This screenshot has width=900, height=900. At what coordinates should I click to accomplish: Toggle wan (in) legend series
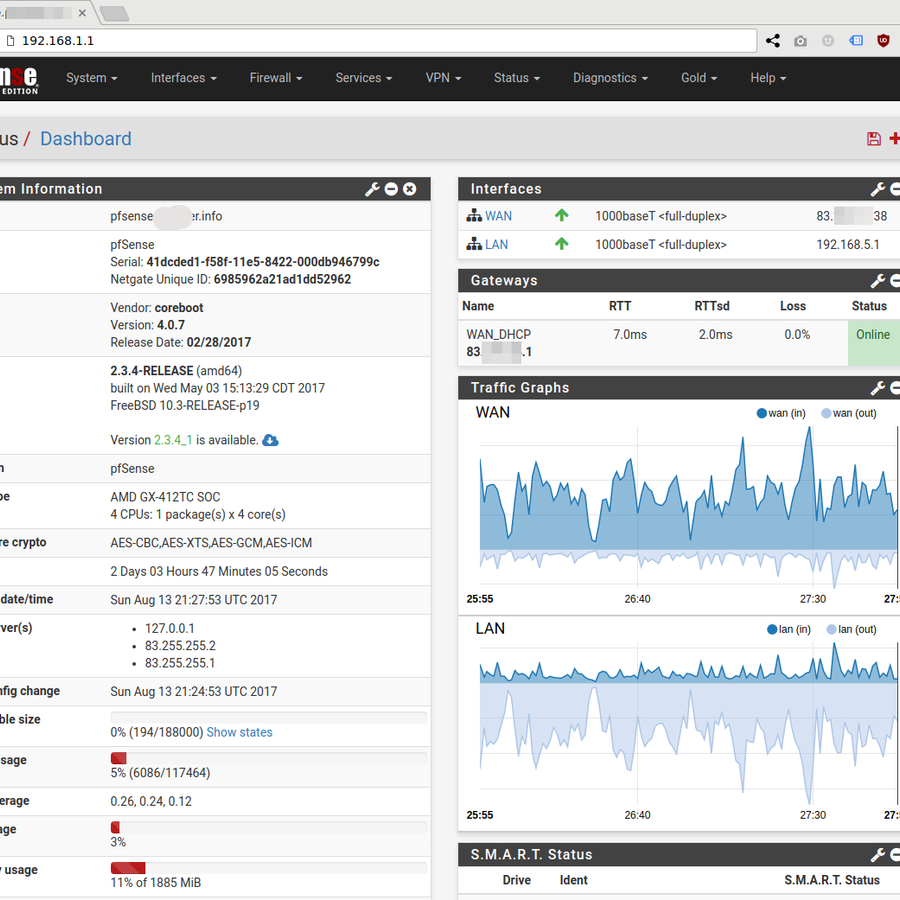pyautogui.click(x=781, y=413)
